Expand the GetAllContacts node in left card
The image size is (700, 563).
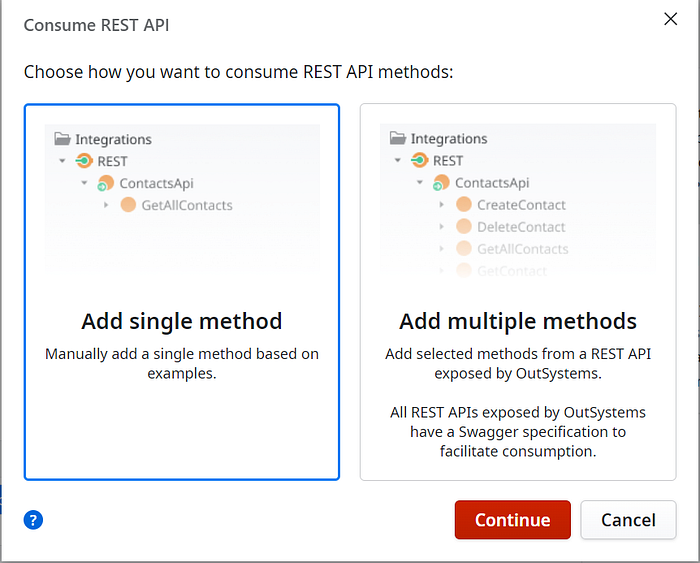(x=107, y=205)
